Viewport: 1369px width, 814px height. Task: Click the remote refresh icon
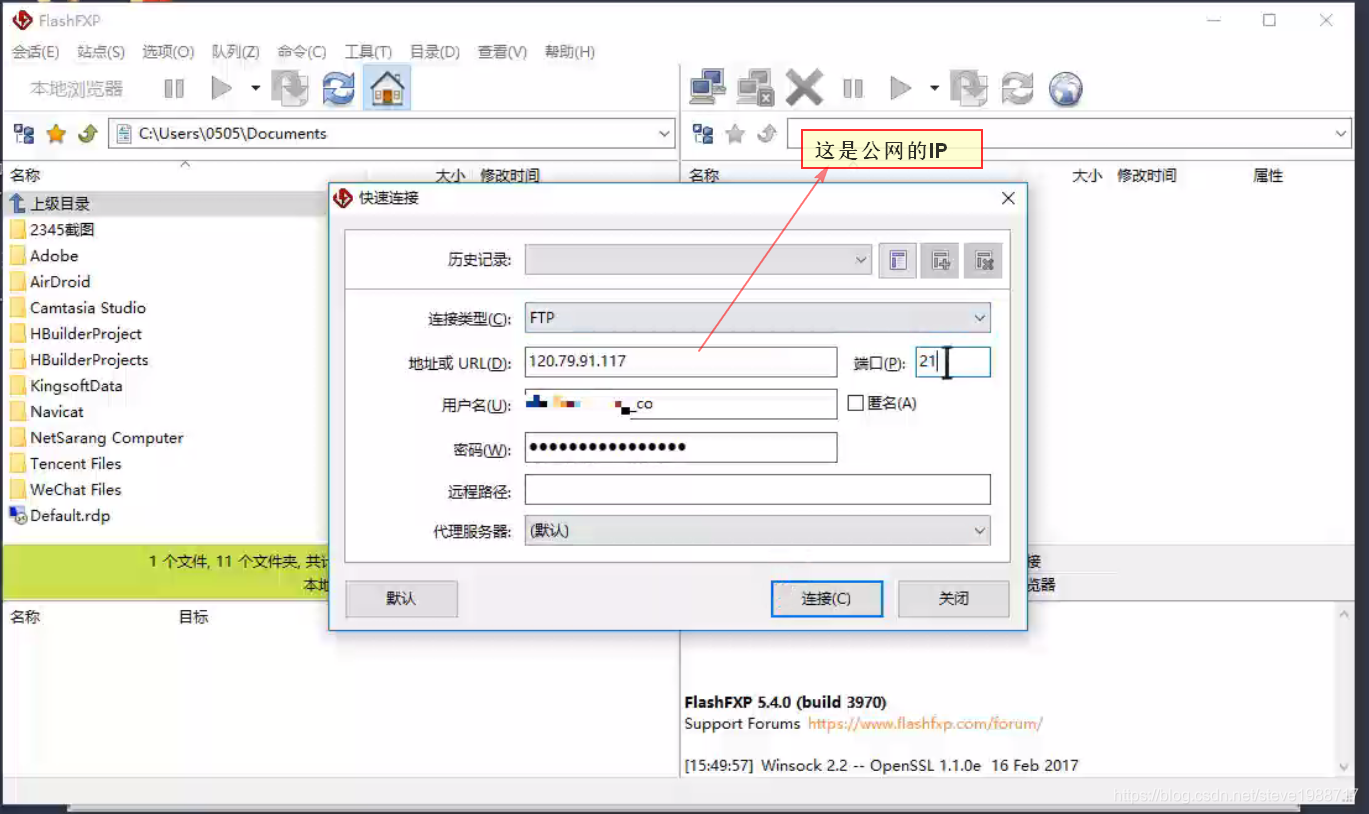(1018, 89)
